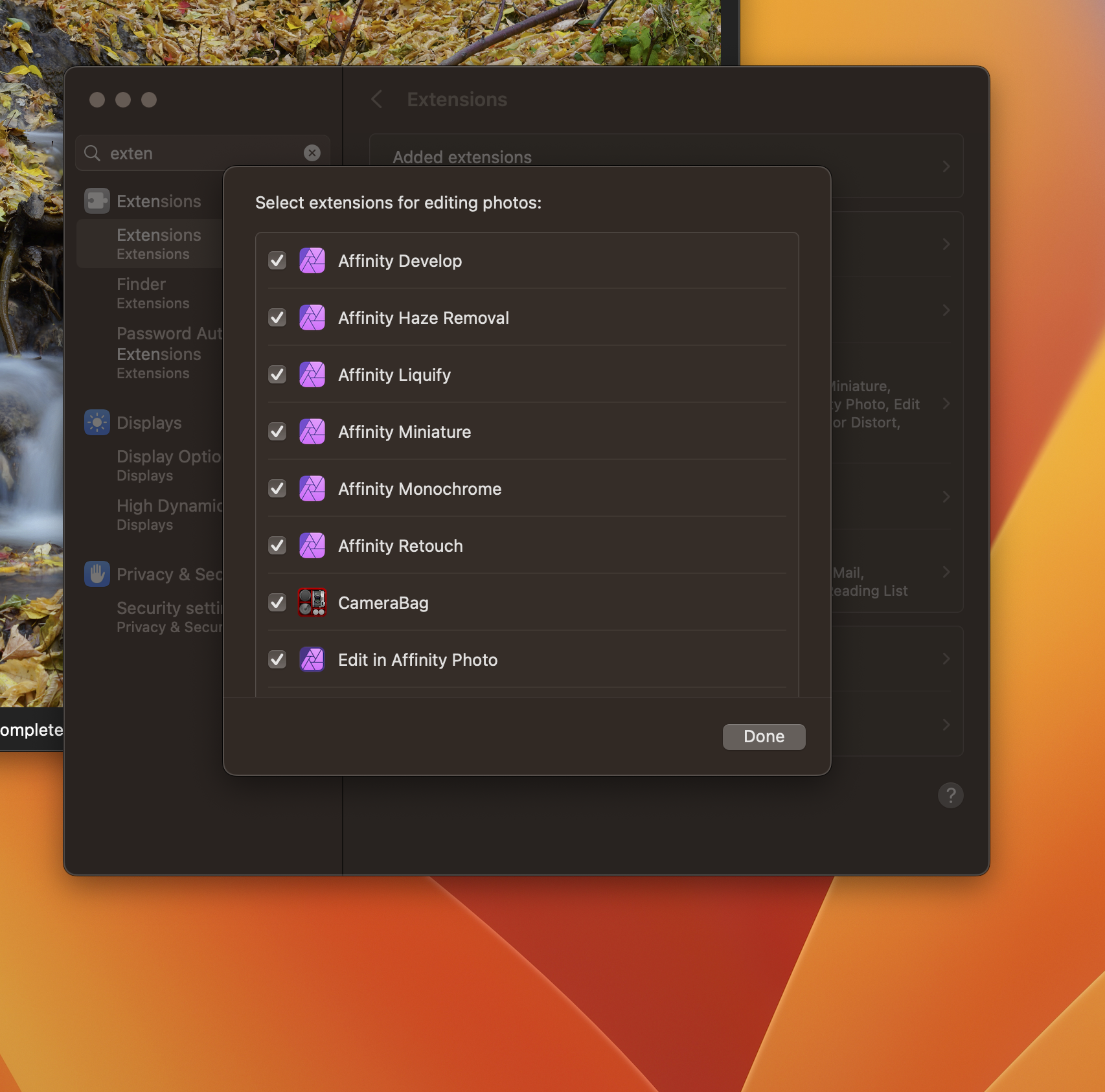Viewport: 1105px width, 1092px height.
Task: Click the Affinity Develop extension icon
Action: (313, 260)
